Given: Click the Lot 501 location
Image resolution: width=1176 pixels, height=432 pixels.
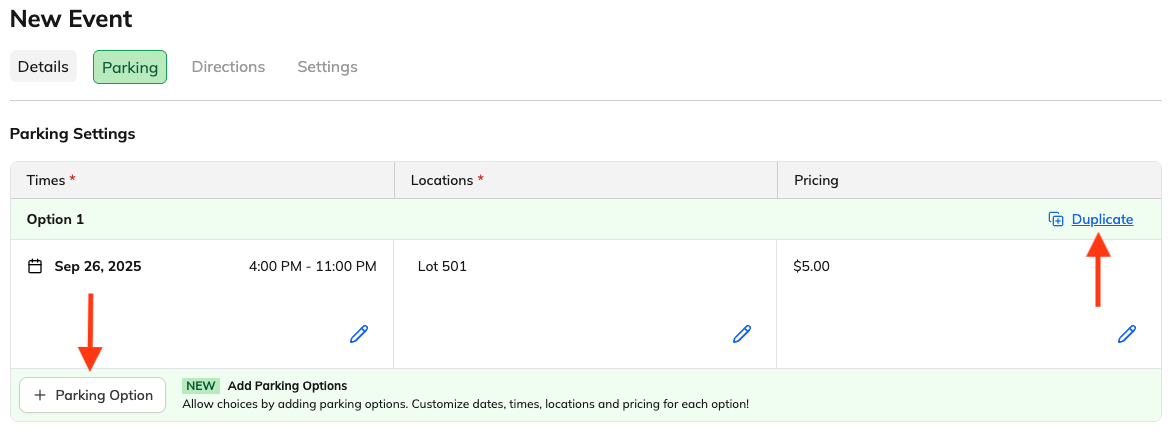Looking at the screenshot, I should tap(442, 267).
